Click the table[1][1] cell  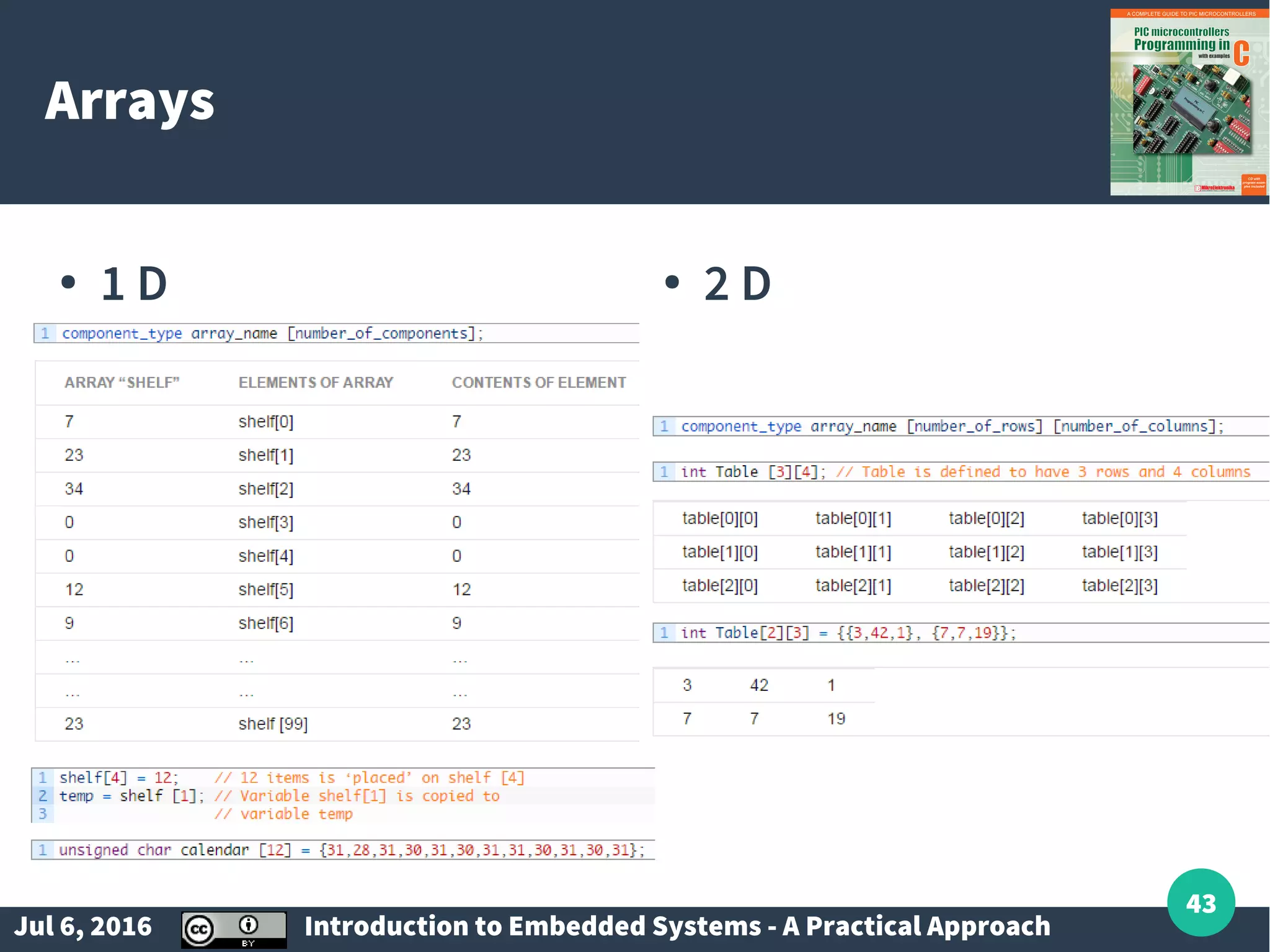click(x=853, y=552)
